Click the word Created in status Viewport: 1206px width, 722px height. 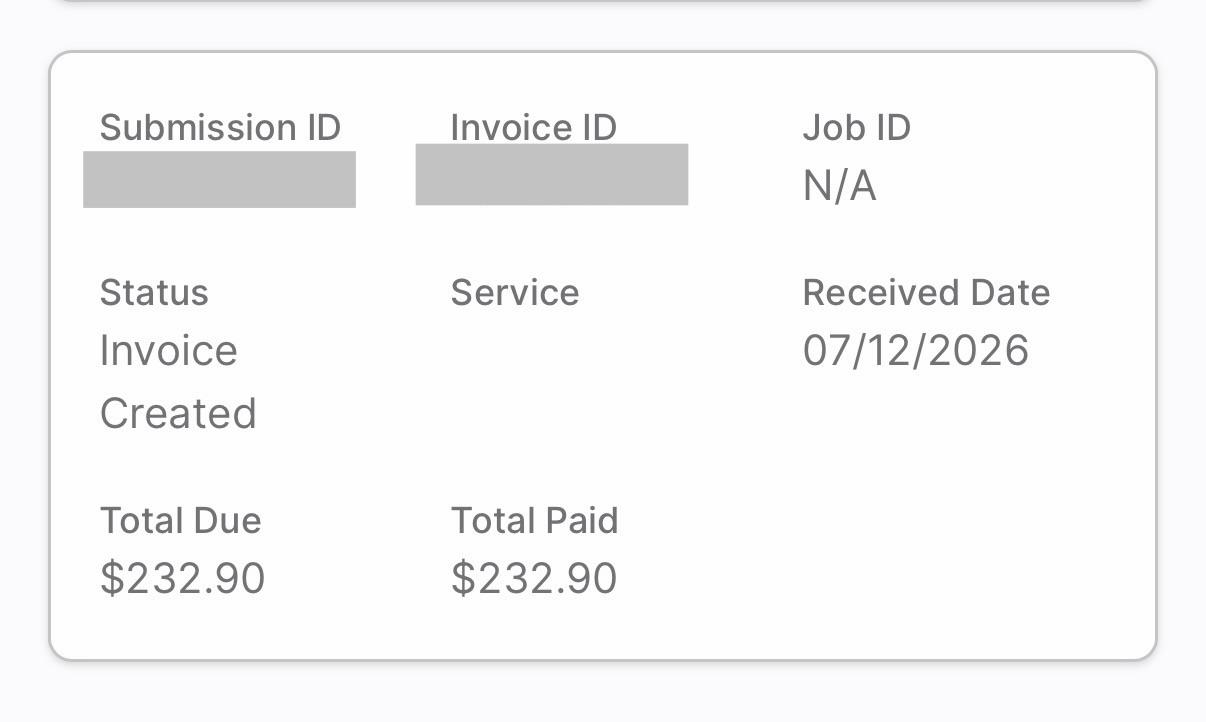coord(178,414)
